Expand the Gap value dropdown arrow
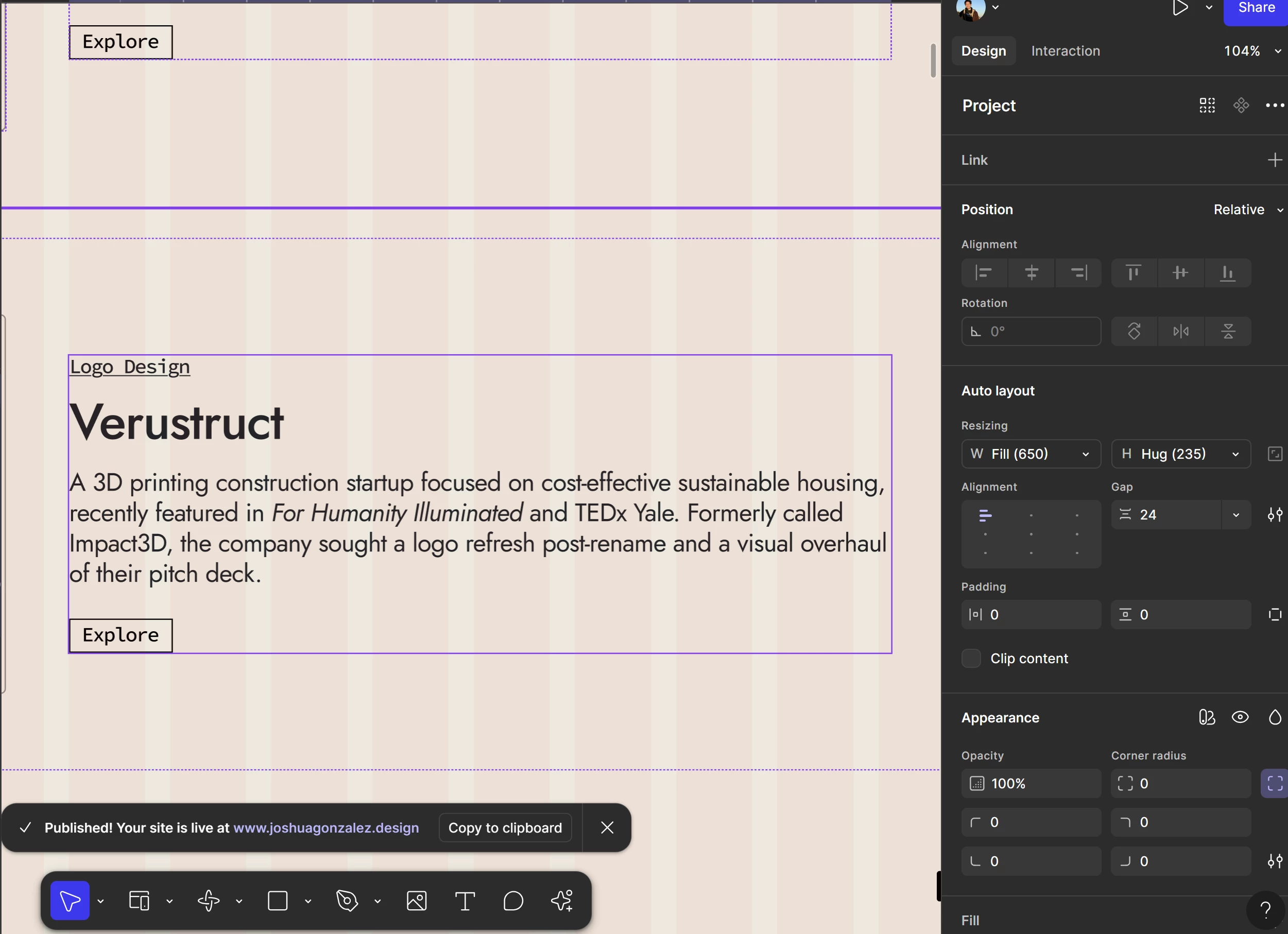Image resolution: width=1288 pixels, height=934 pixels. pos(1237,515)
